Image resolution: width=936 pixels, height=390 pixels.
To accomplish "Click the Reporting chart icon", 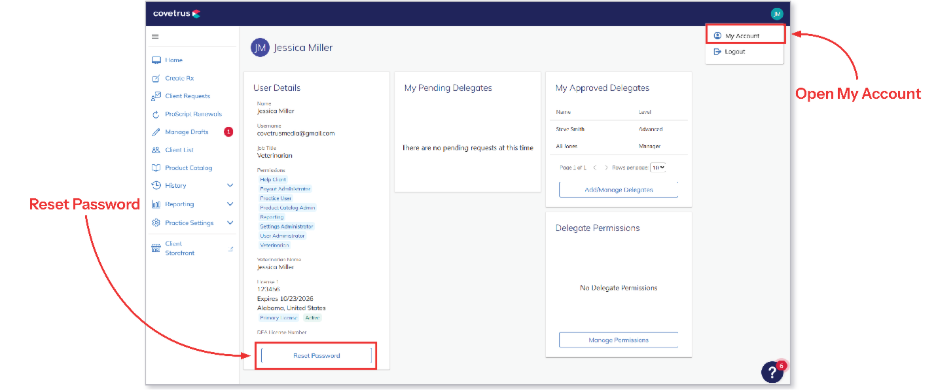I will point(156,204).
